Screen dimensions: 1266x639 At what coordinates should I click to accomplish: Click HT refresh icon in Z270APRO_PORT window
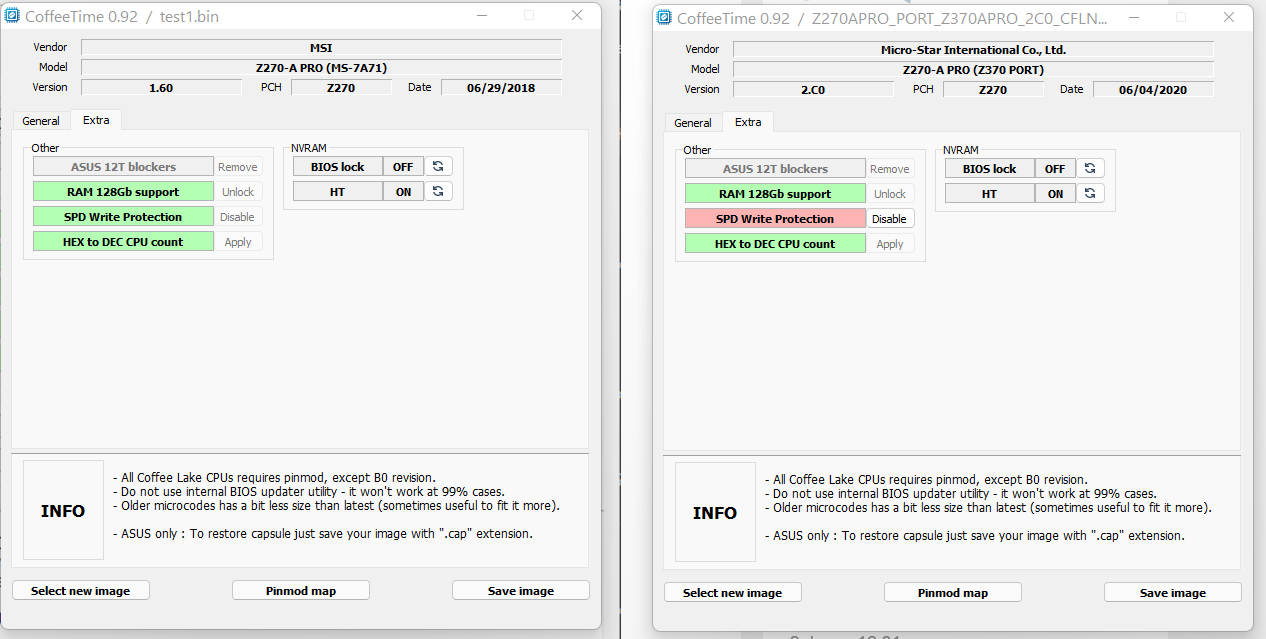coord(1090,194)
